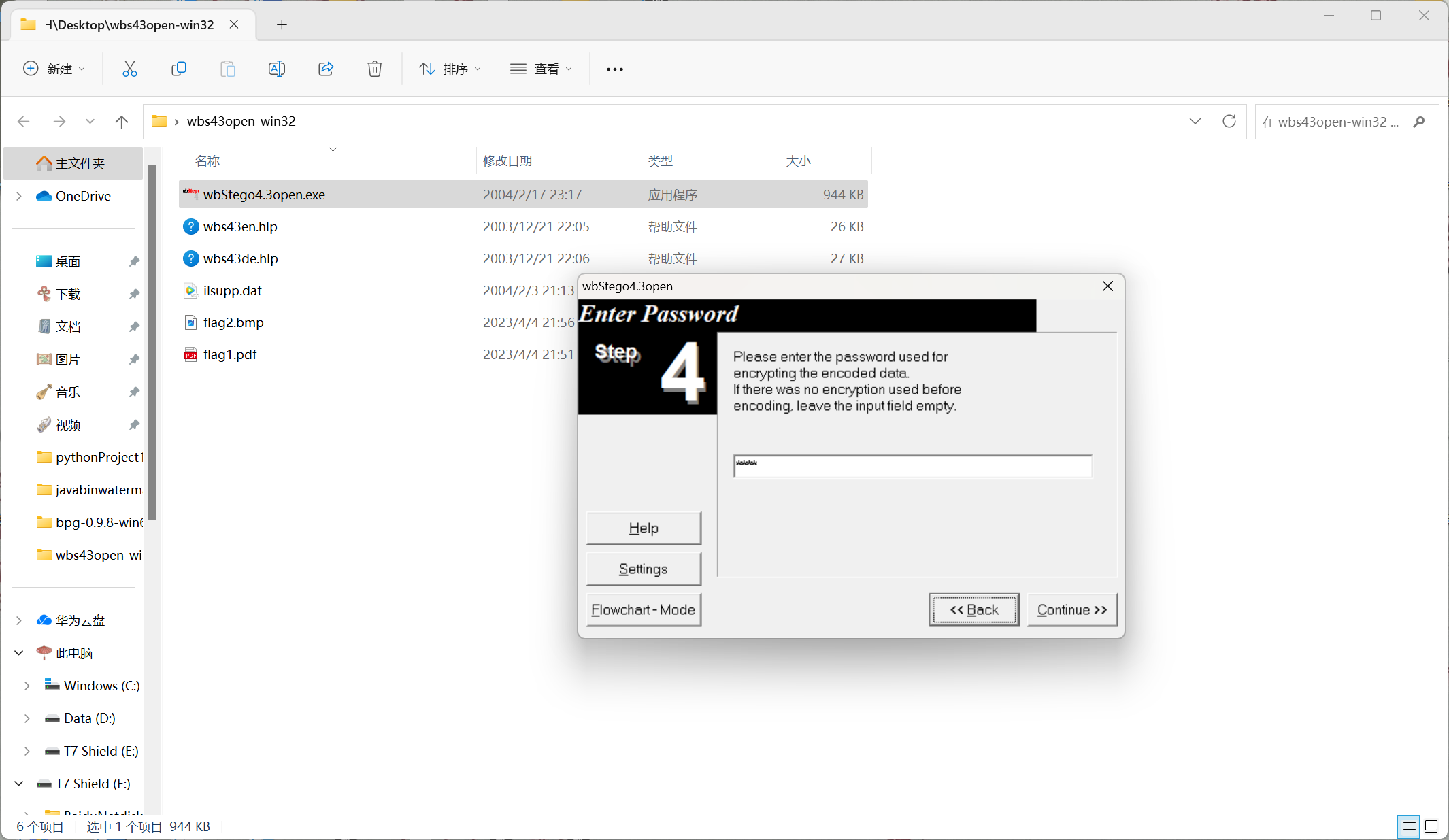Click the Rename icon in toolbar

click(x=277, y=69)
